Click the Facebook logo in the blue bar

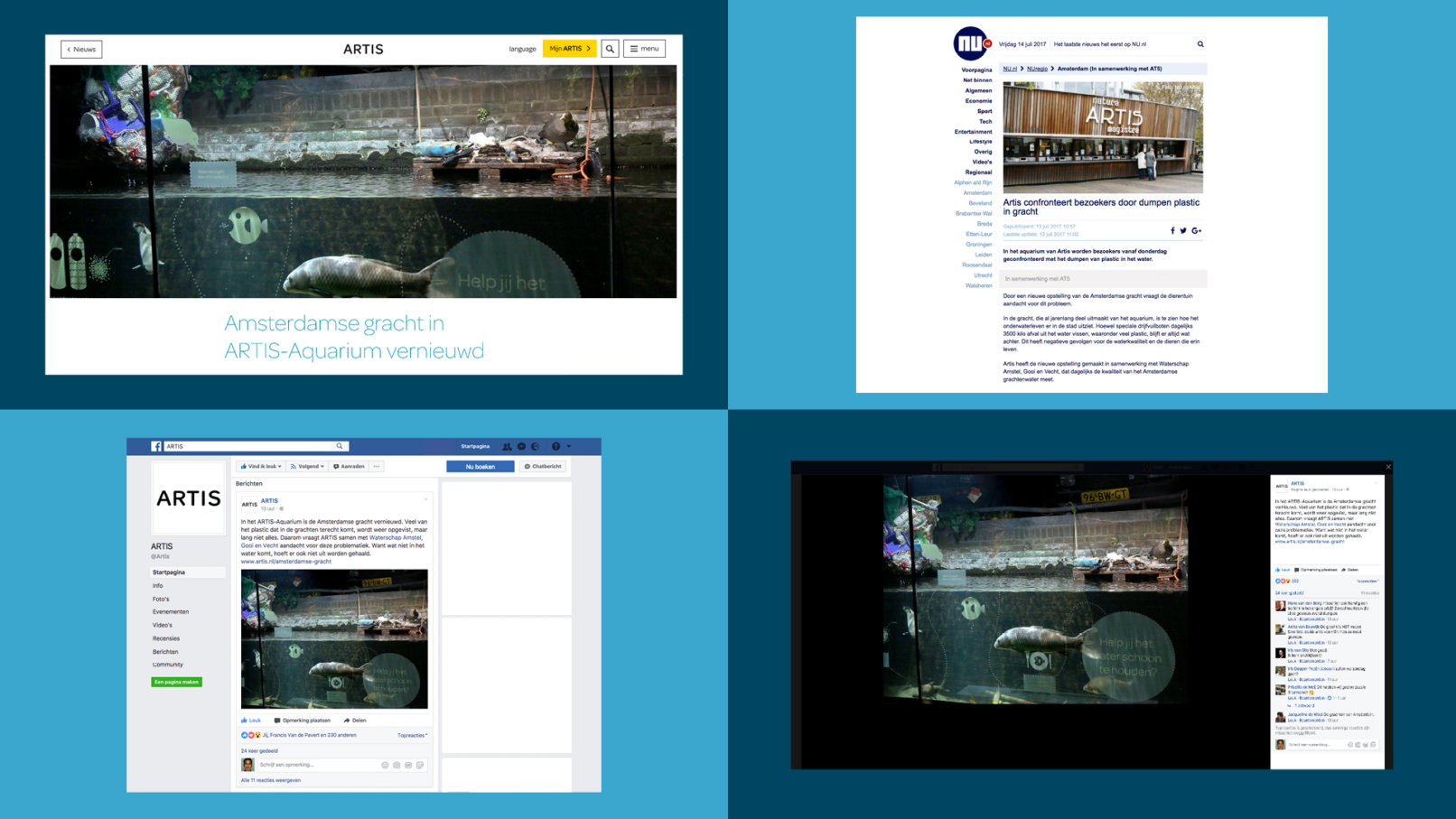click(156, 446)
